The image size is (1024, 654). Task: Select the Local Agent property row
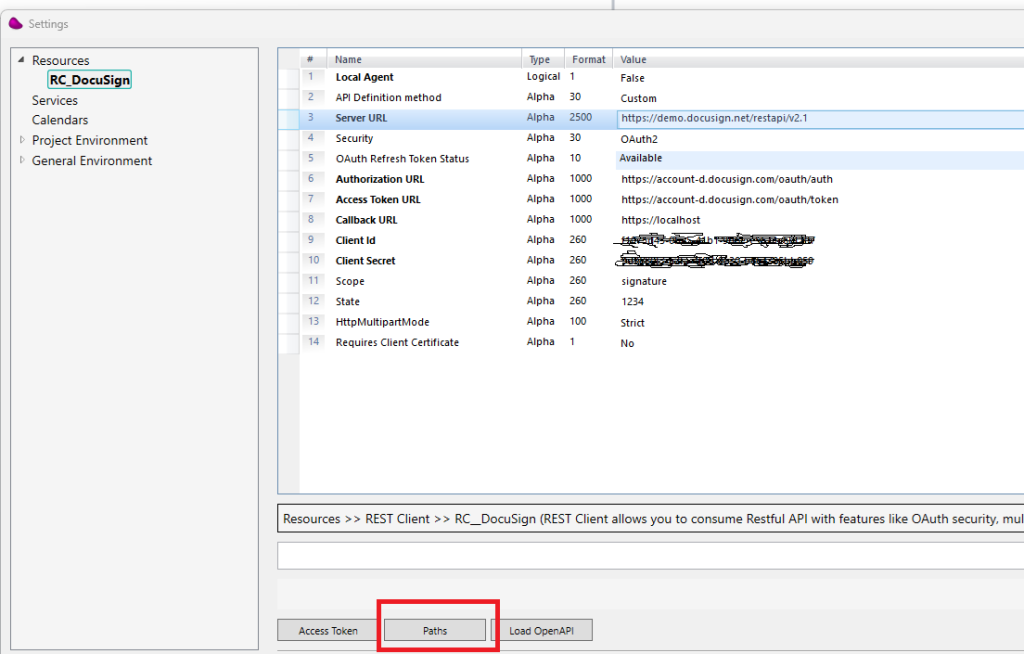pos(364,77)
